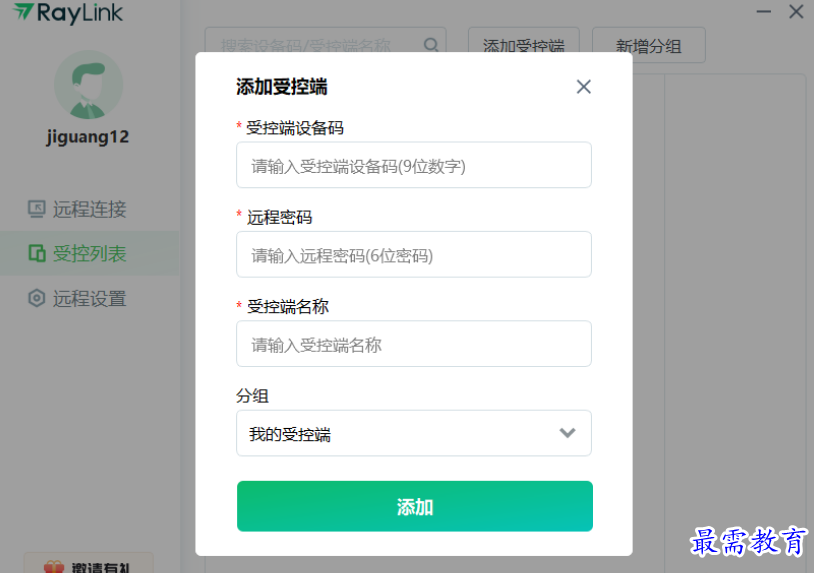814x573 pixels.
Task: Click the 受控列表 sidebar icon
Action: click(37, 254)
